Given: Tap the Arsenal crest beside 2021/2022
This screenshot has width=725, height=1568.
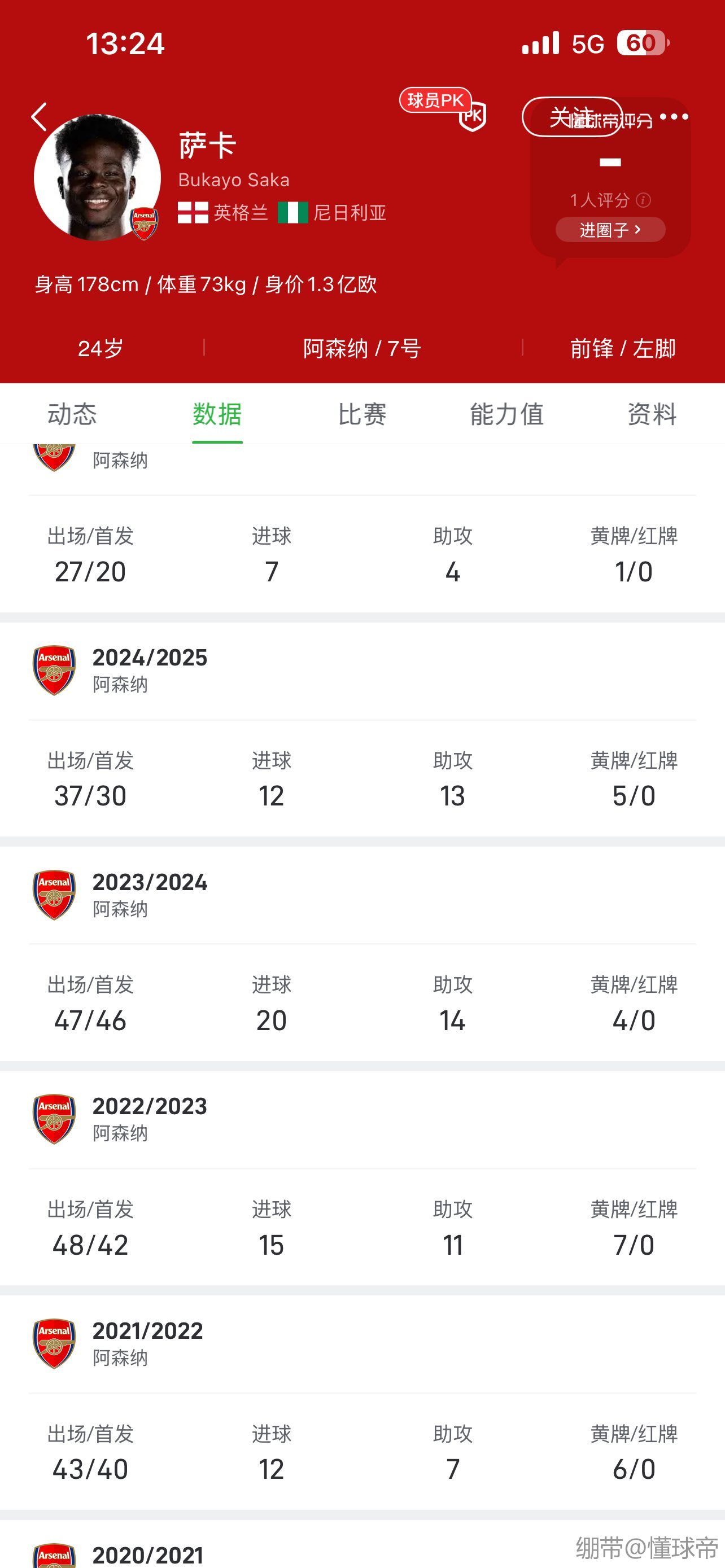Looking at the screenshot, I should pyautogui.click(x=54, y=1343).
